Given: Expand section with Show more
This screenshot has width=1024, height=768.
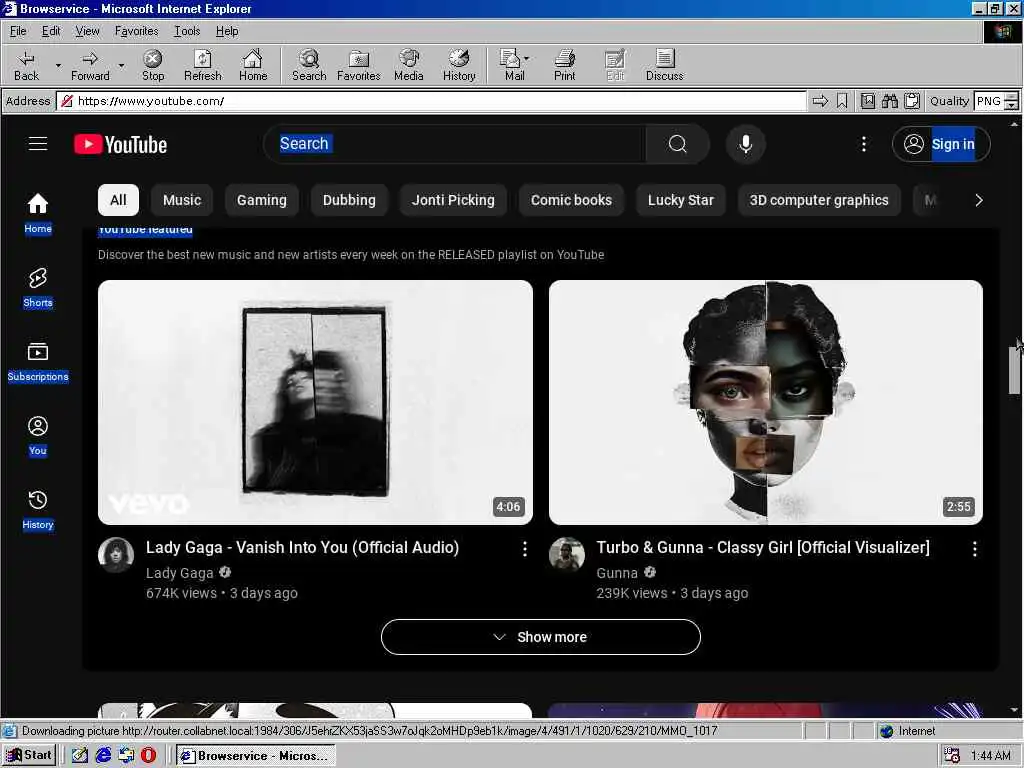Looking at the screenshot, I should pos(541,637).
